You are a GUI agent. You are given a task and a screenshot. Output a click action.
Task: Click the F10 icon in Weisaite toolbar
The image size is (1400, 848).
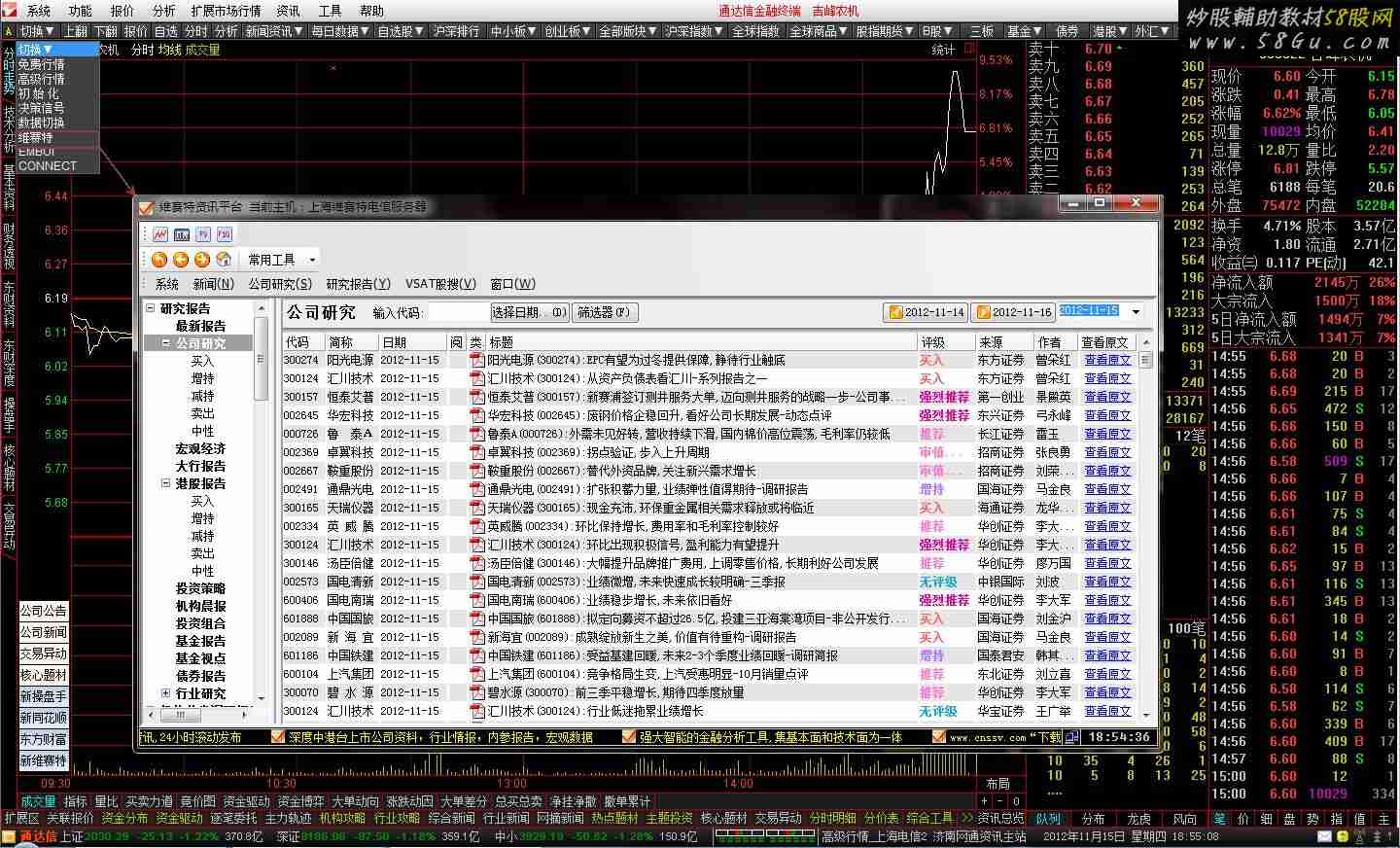(x=225, y=234)
